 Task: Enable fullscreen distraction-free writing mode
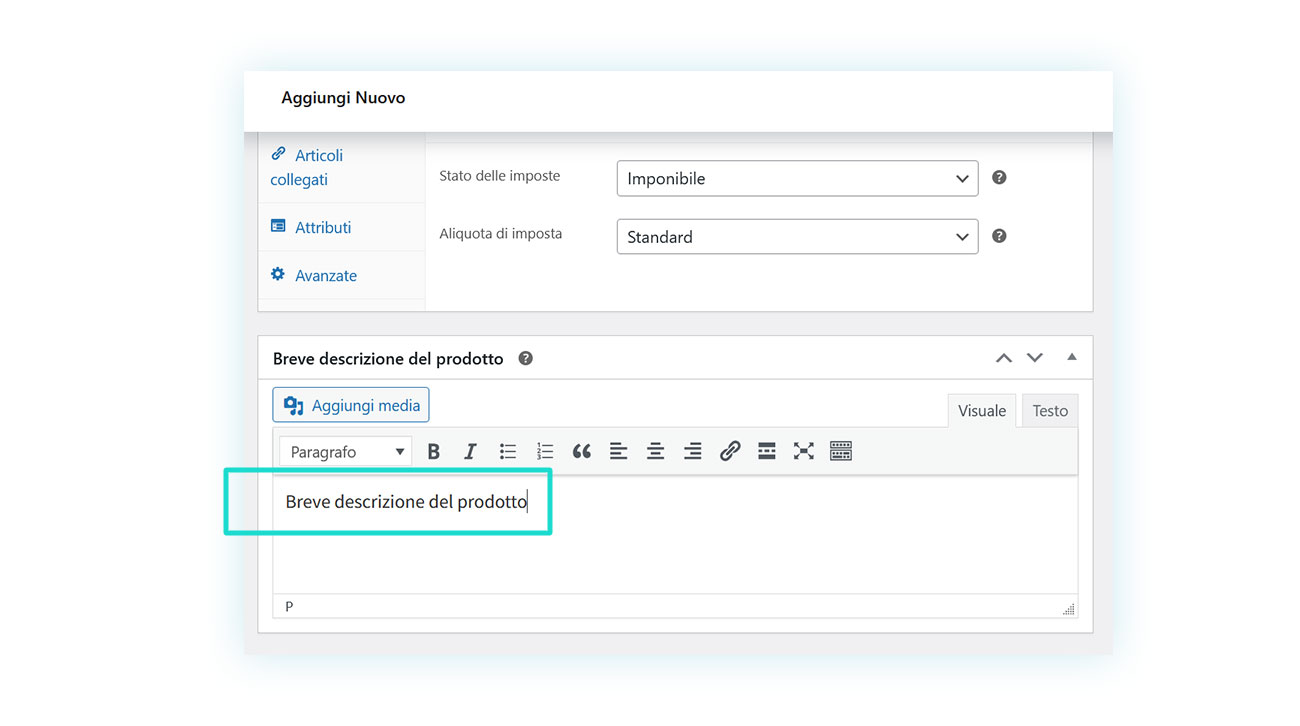coord(803,452)
